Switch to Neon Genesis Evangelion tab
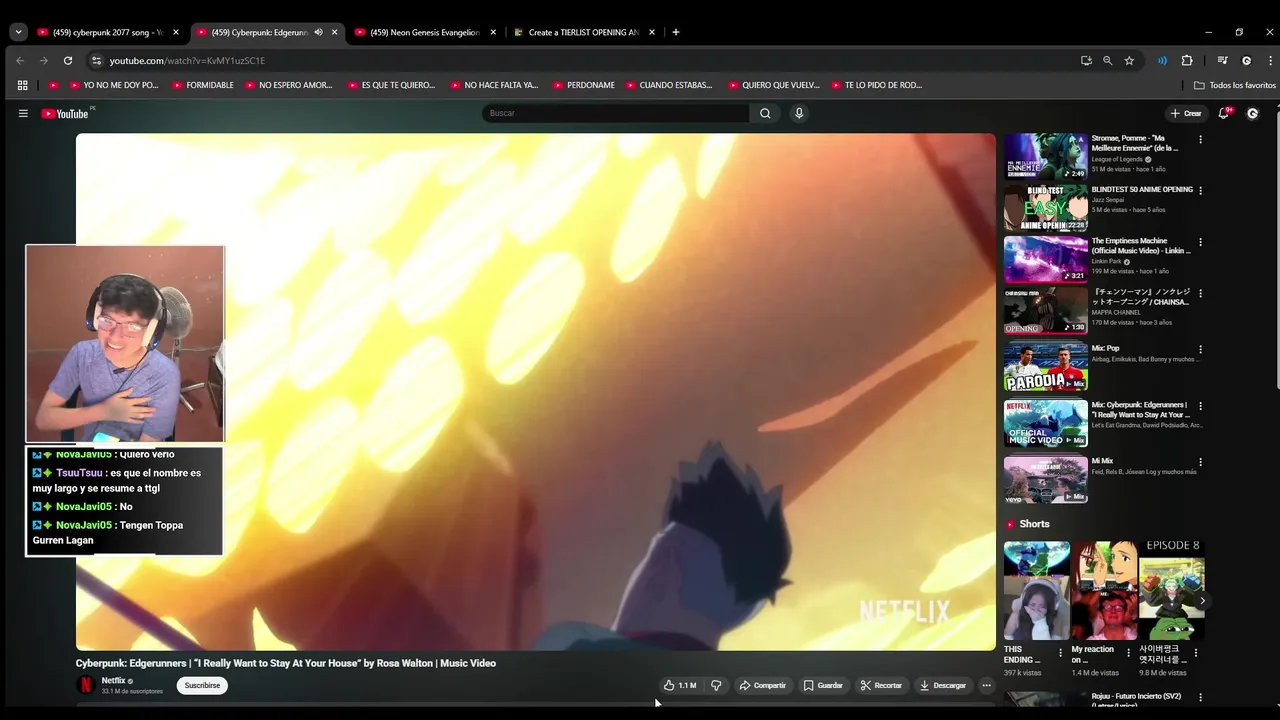This screenshot has width=1280, height=720. [x=425, y=32]
